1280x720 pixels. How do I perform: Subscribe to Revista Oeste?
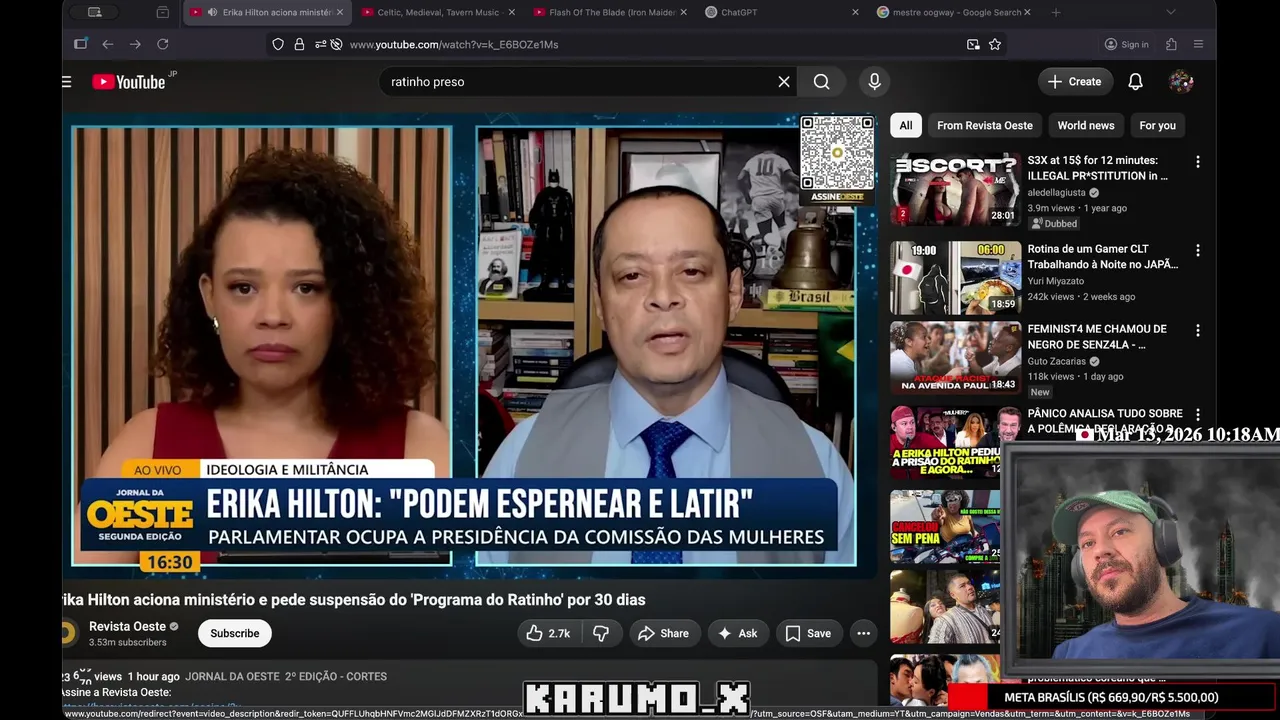click(x=235, y=633)
